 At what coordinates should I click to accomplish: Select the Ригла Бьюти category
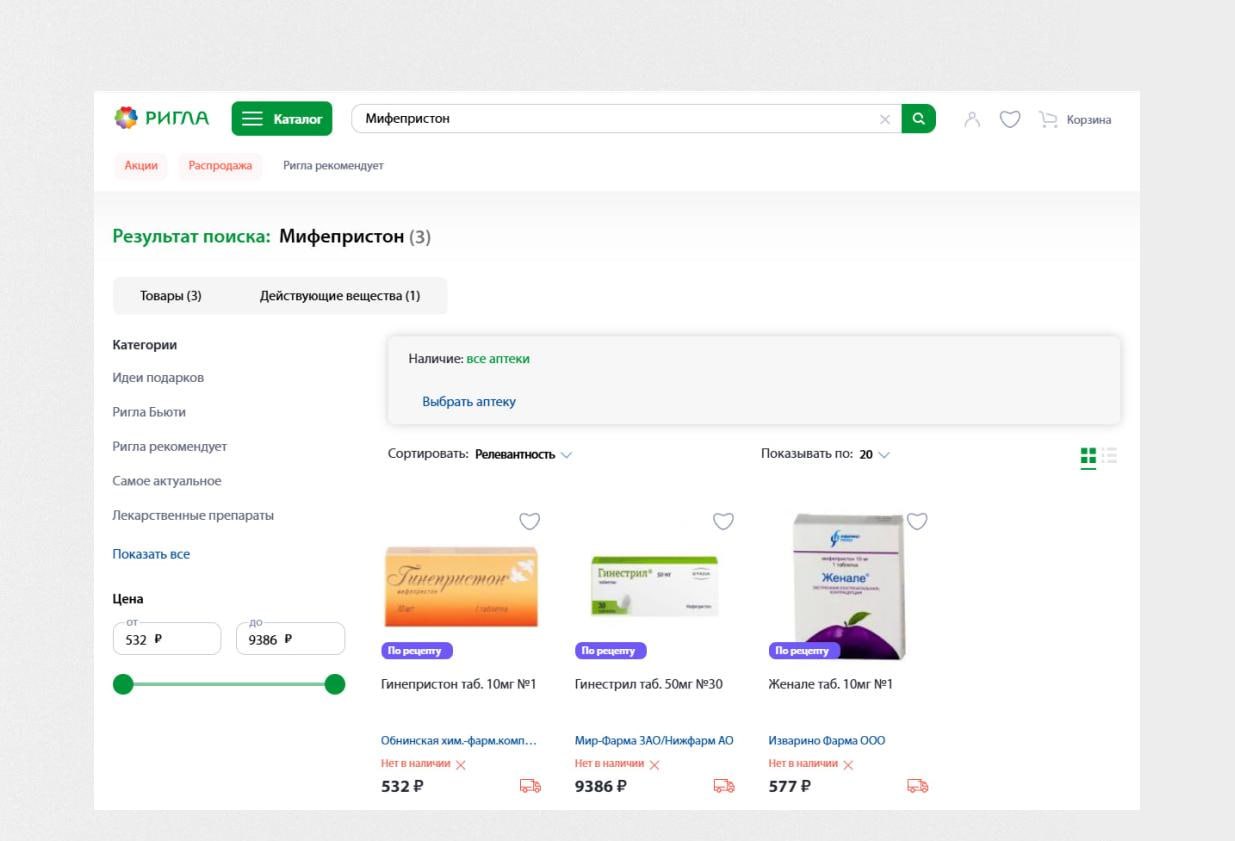(149, 412)
